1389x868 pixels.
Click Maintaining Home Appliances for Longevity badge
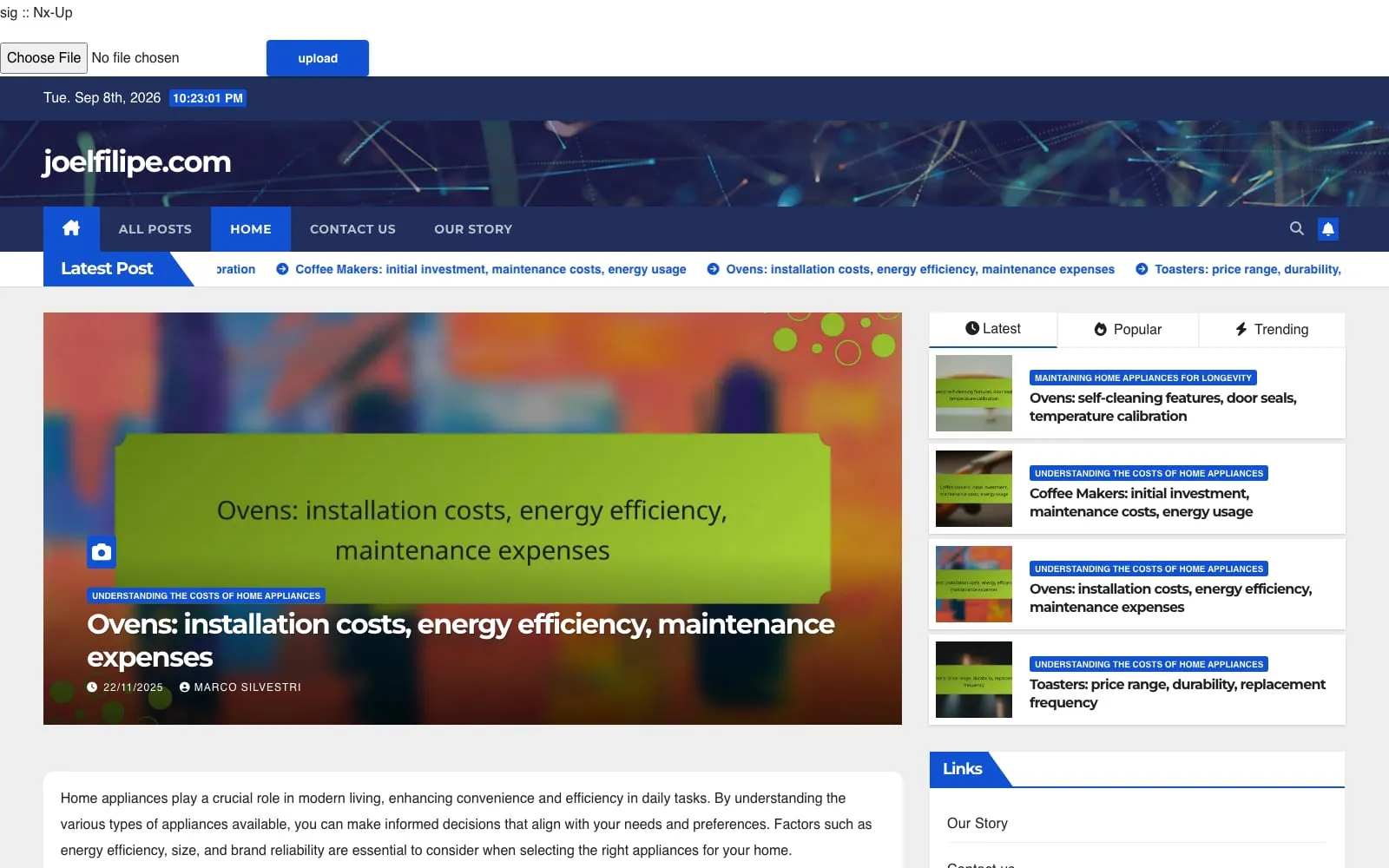1143,378
